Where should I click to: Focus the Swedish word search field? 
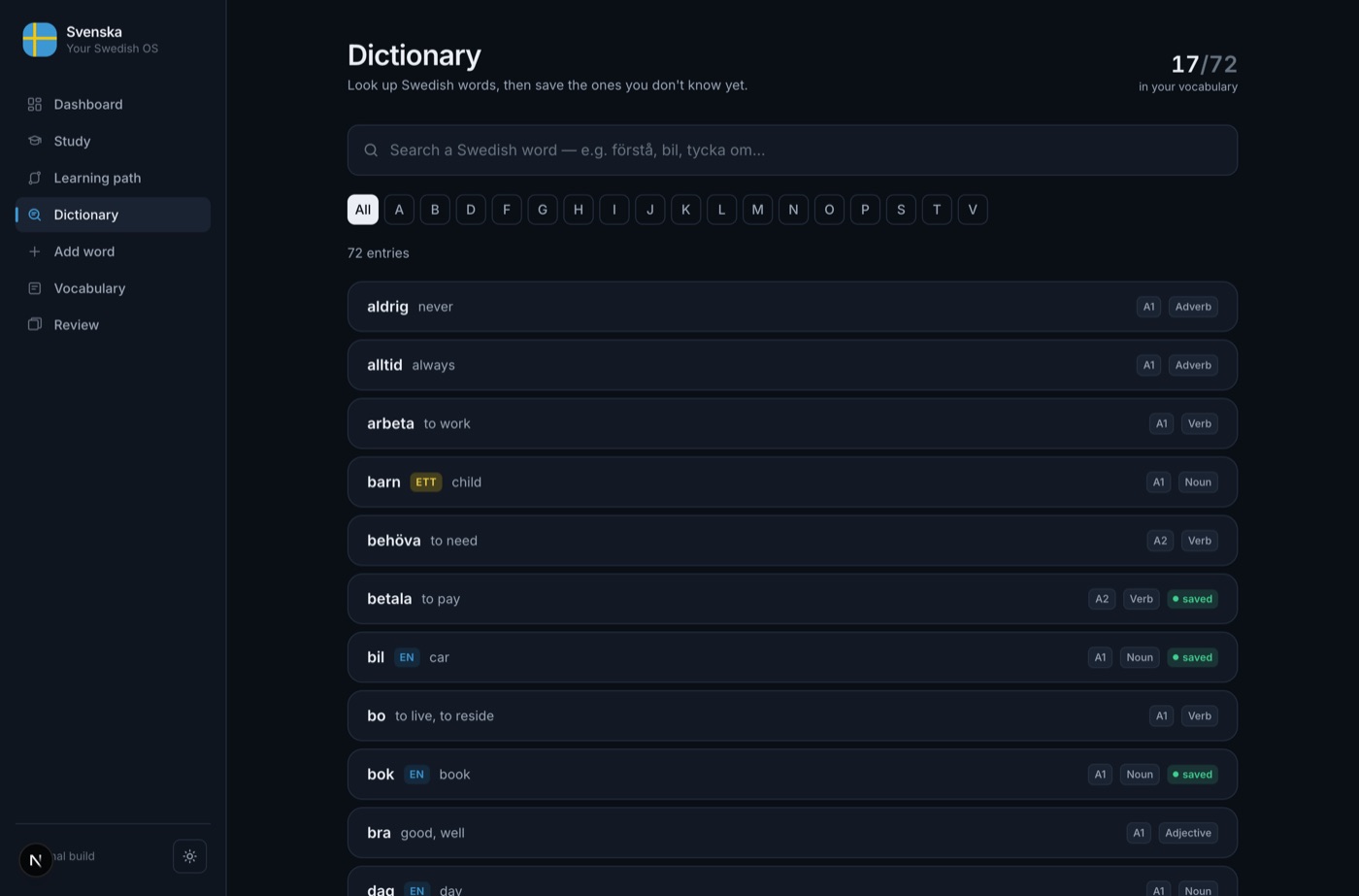tap(792, 150)
